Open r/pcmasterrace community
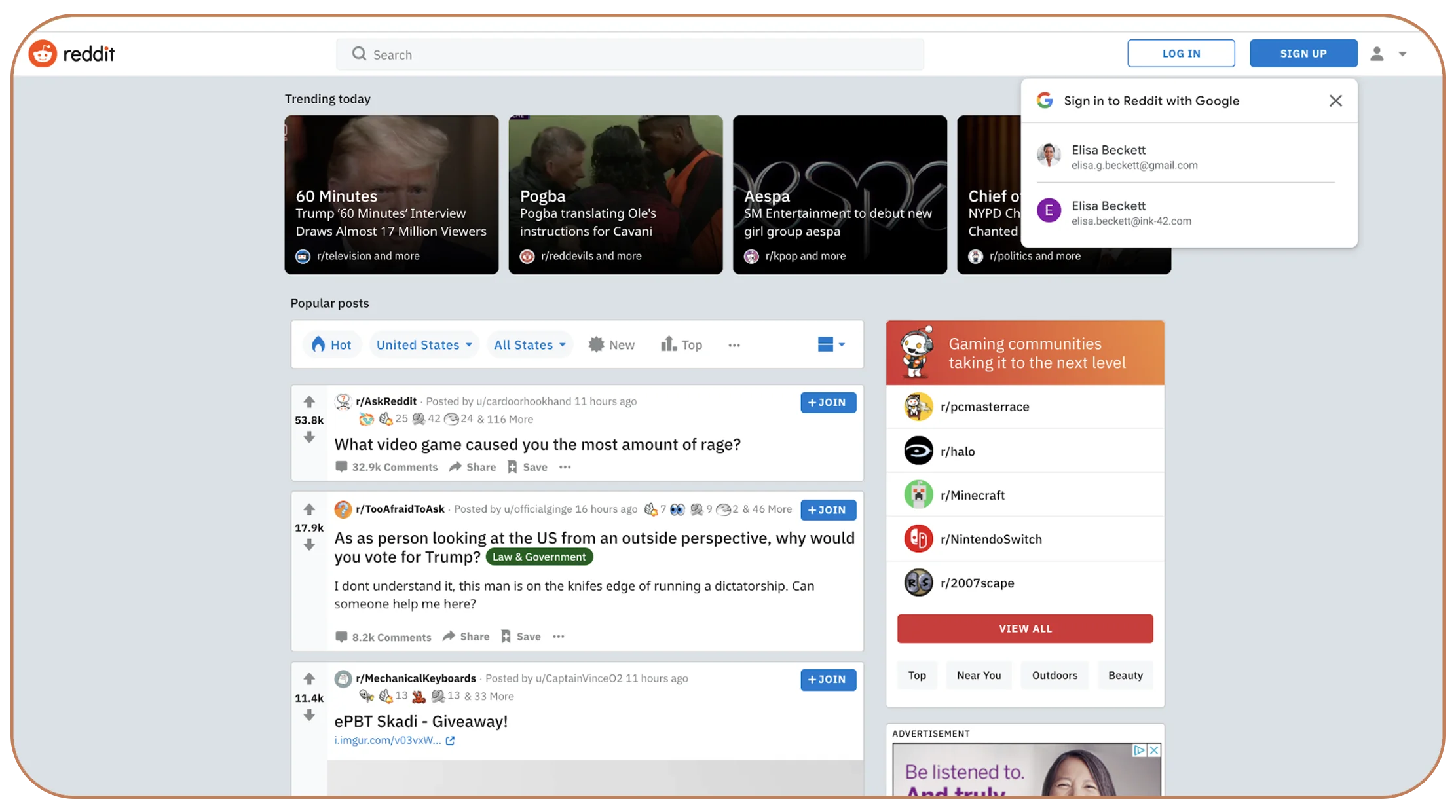This screenshot has width=1456, height=812. pyautogui.click(x=1025, y=407)
